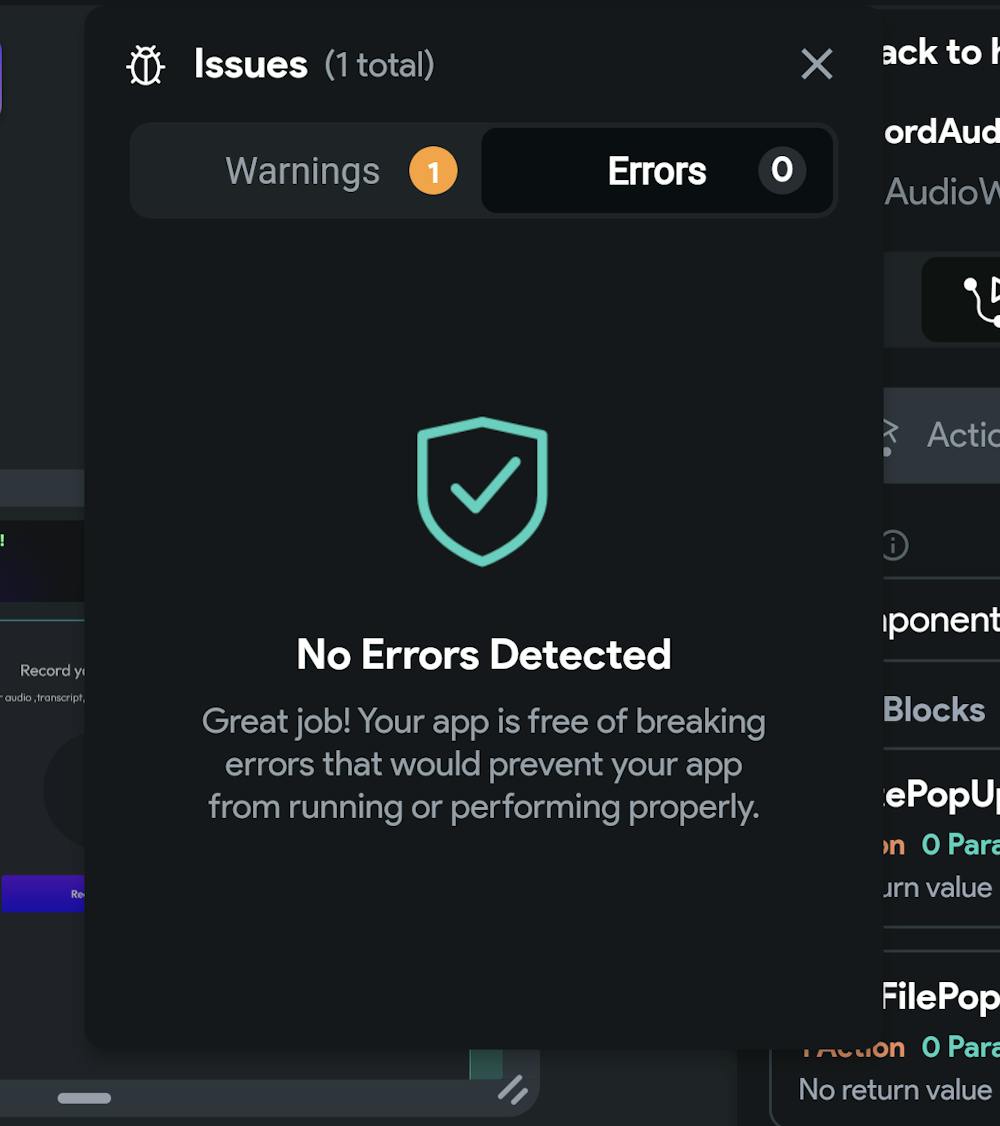Click the errors count badge showing 0
The width and height of the screenshot is (1000, 1126).
click(781, 170)
